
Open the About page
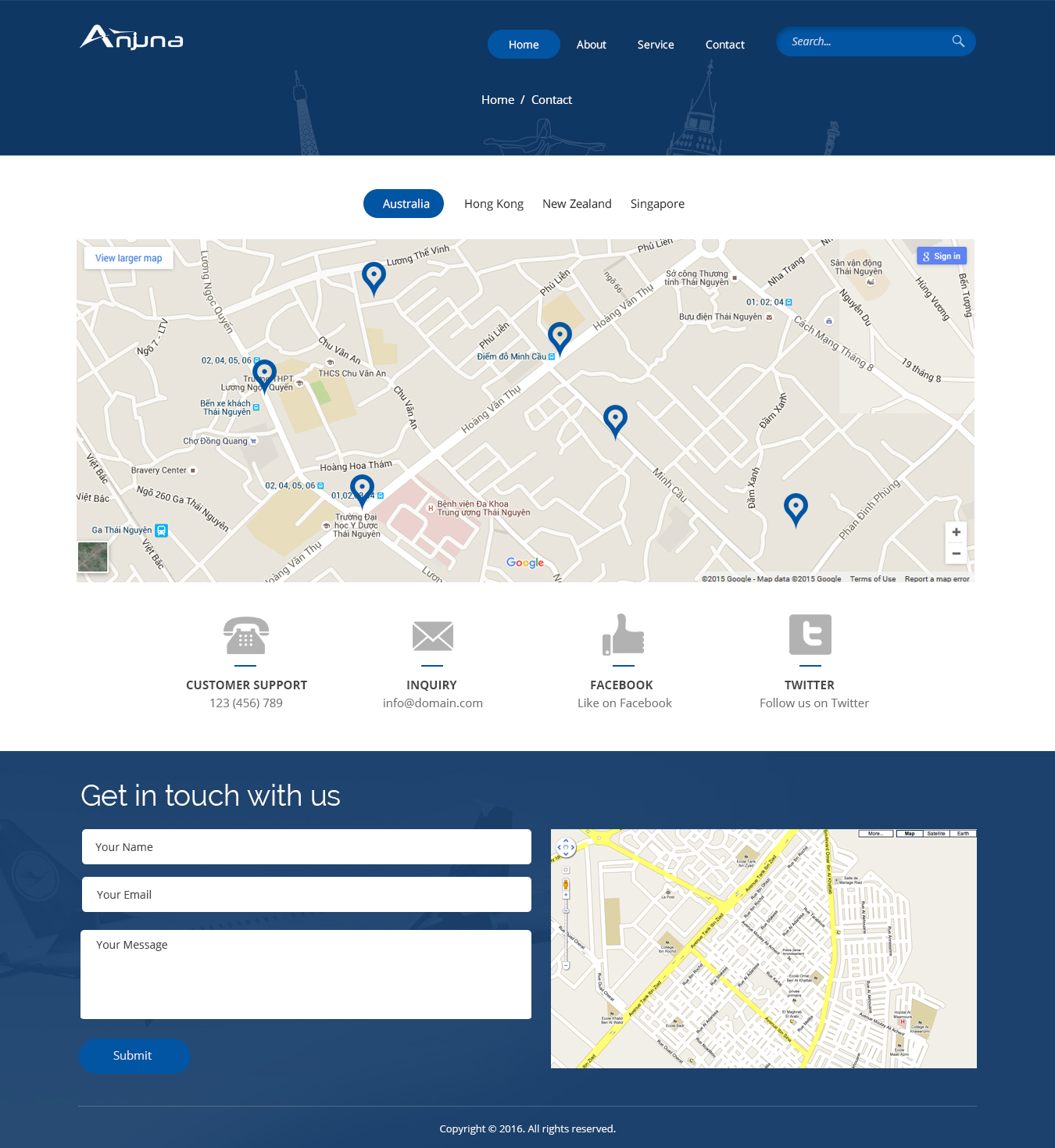coord(591,45)
